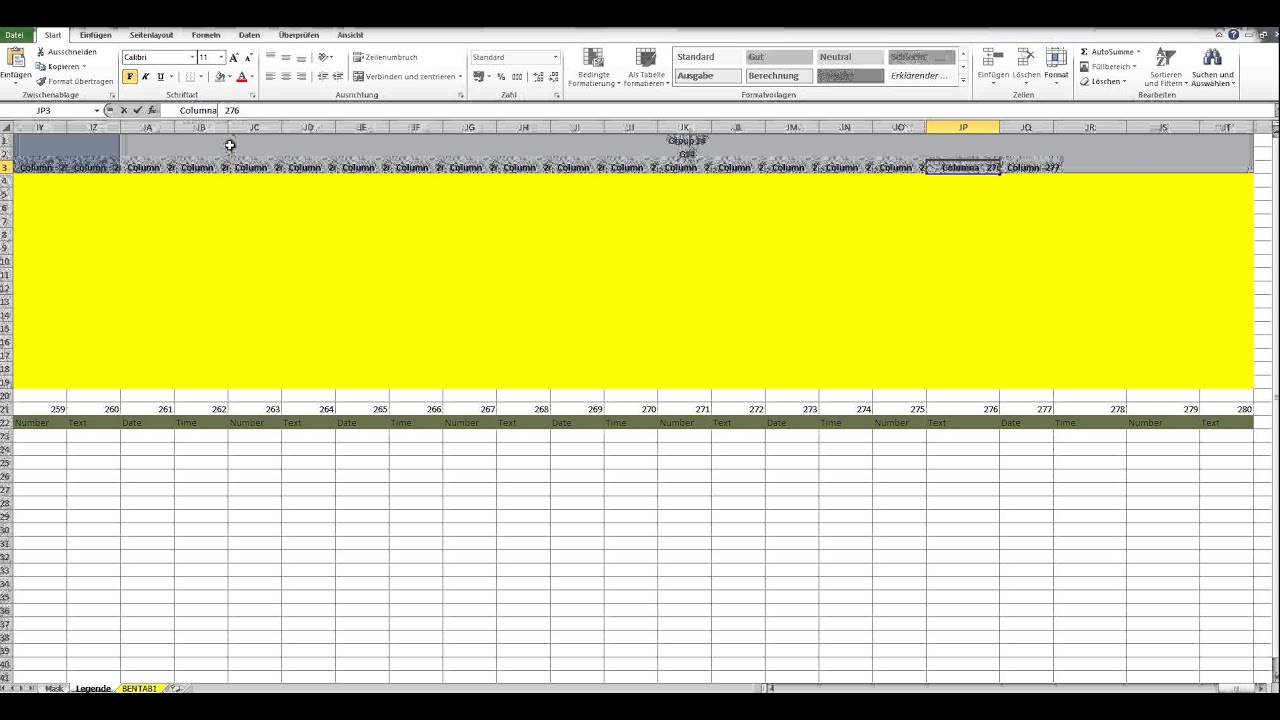1280x720 pixels.
Task: Decrease indent in Ausrichtung group
Action: (322, 76)
